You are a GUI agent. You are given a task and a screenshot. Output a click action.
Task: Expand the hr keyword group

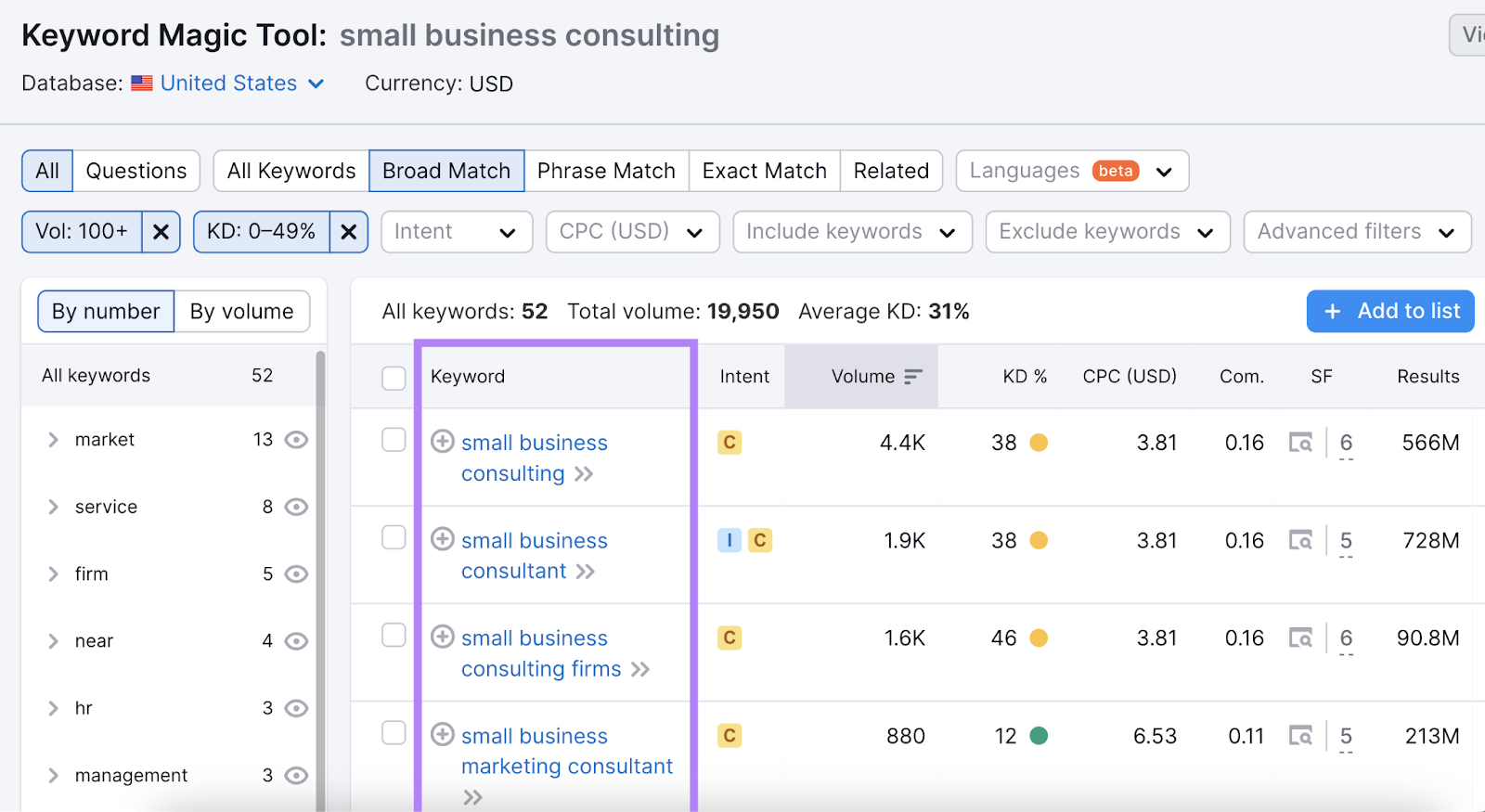click(53, 709)
